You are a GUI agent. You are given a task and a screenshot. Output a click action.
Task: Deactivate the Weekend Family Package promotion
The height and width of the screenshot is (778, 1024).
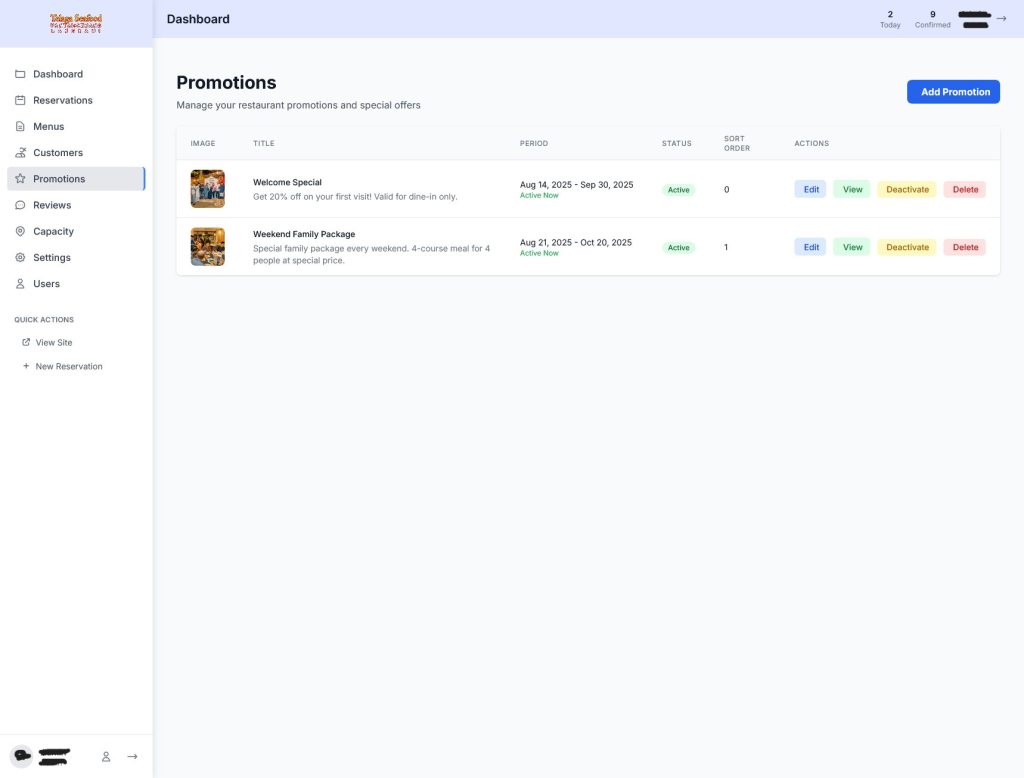[x=907, y=247]
